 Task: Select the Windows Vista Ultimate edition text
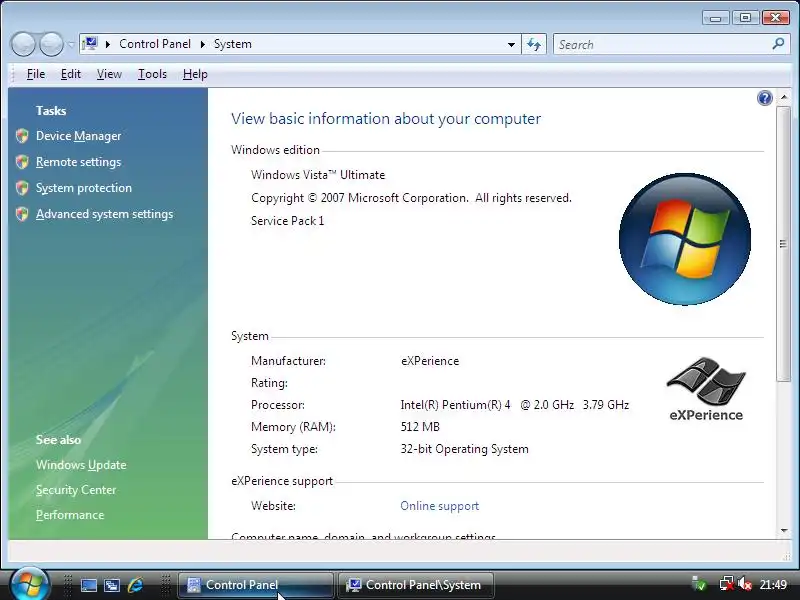(x=318, y=174)
